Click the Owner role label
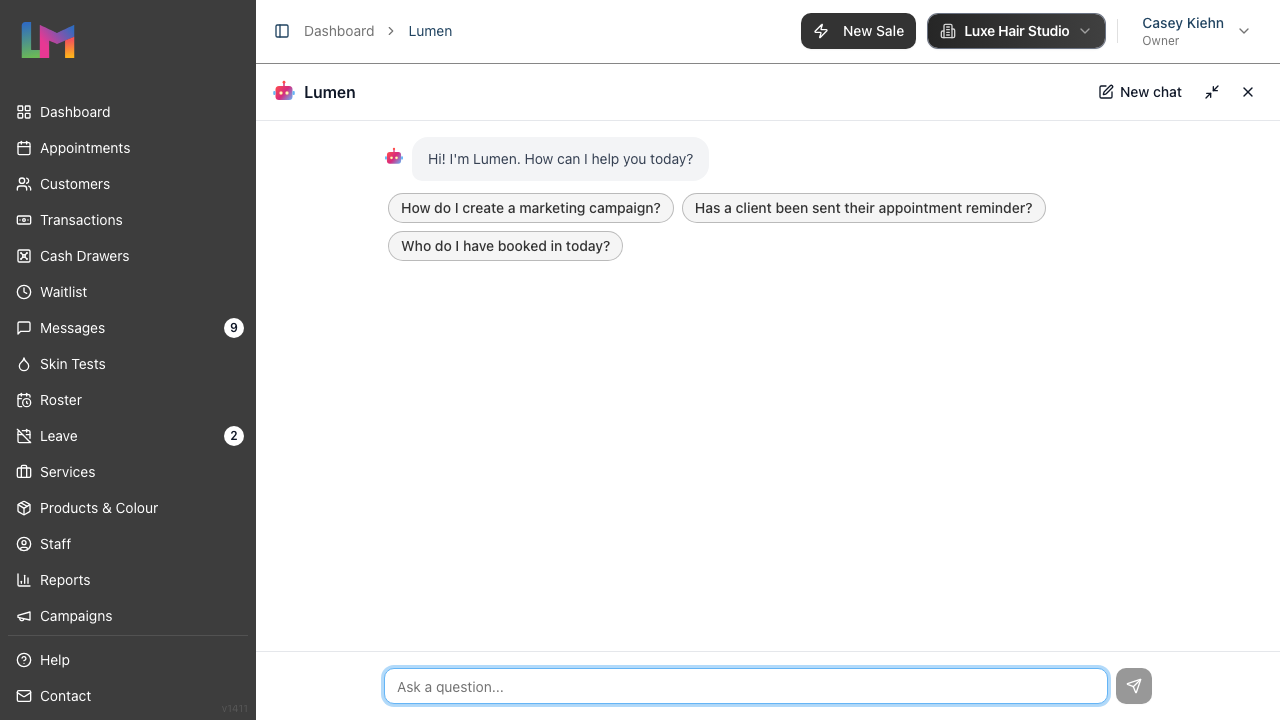The height and width of the screenshot is (720, 1280). [x=1161, y=41]
